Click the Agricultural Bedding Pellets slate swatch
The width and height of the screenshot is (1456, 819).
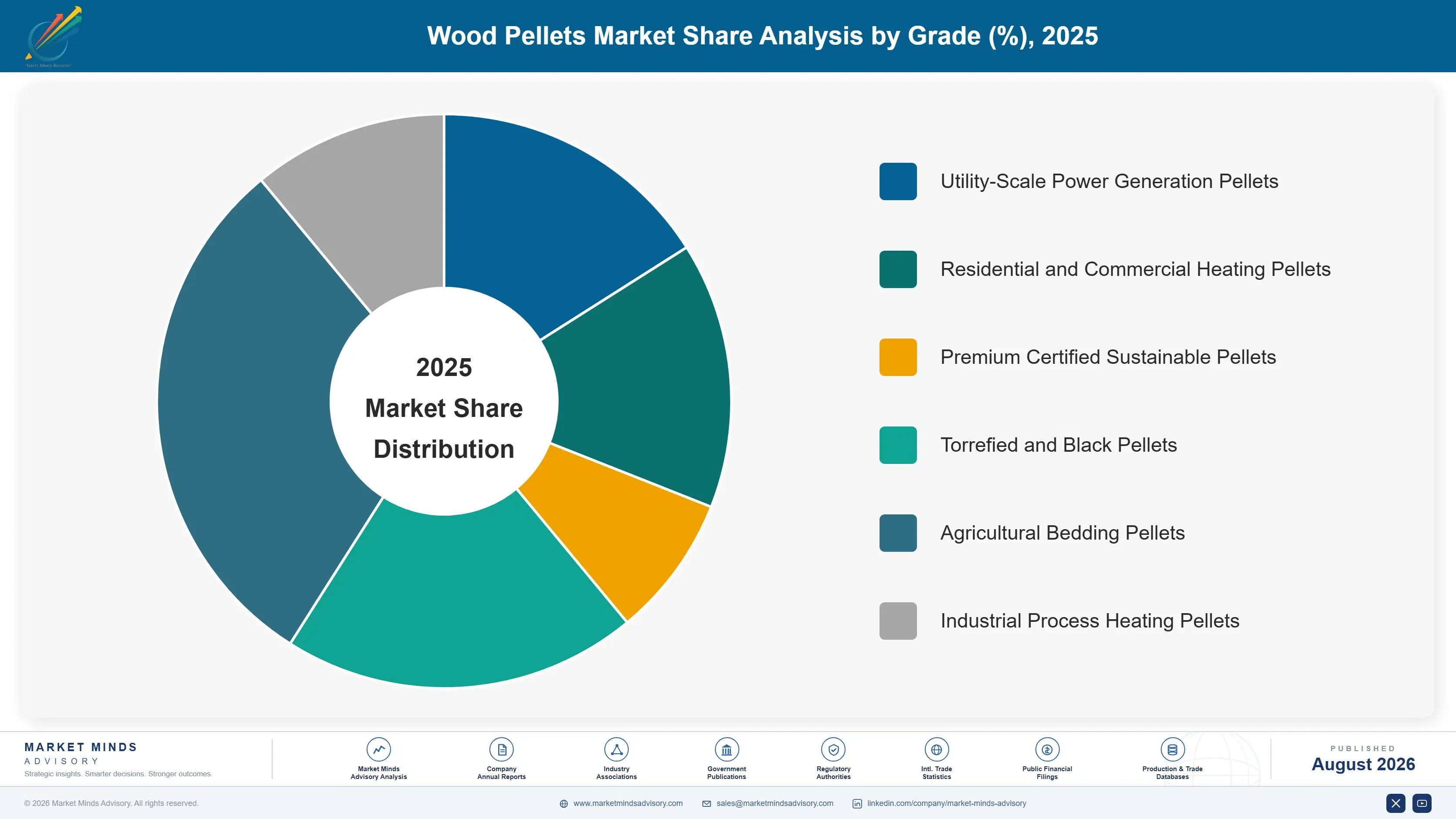pos(897,533)
